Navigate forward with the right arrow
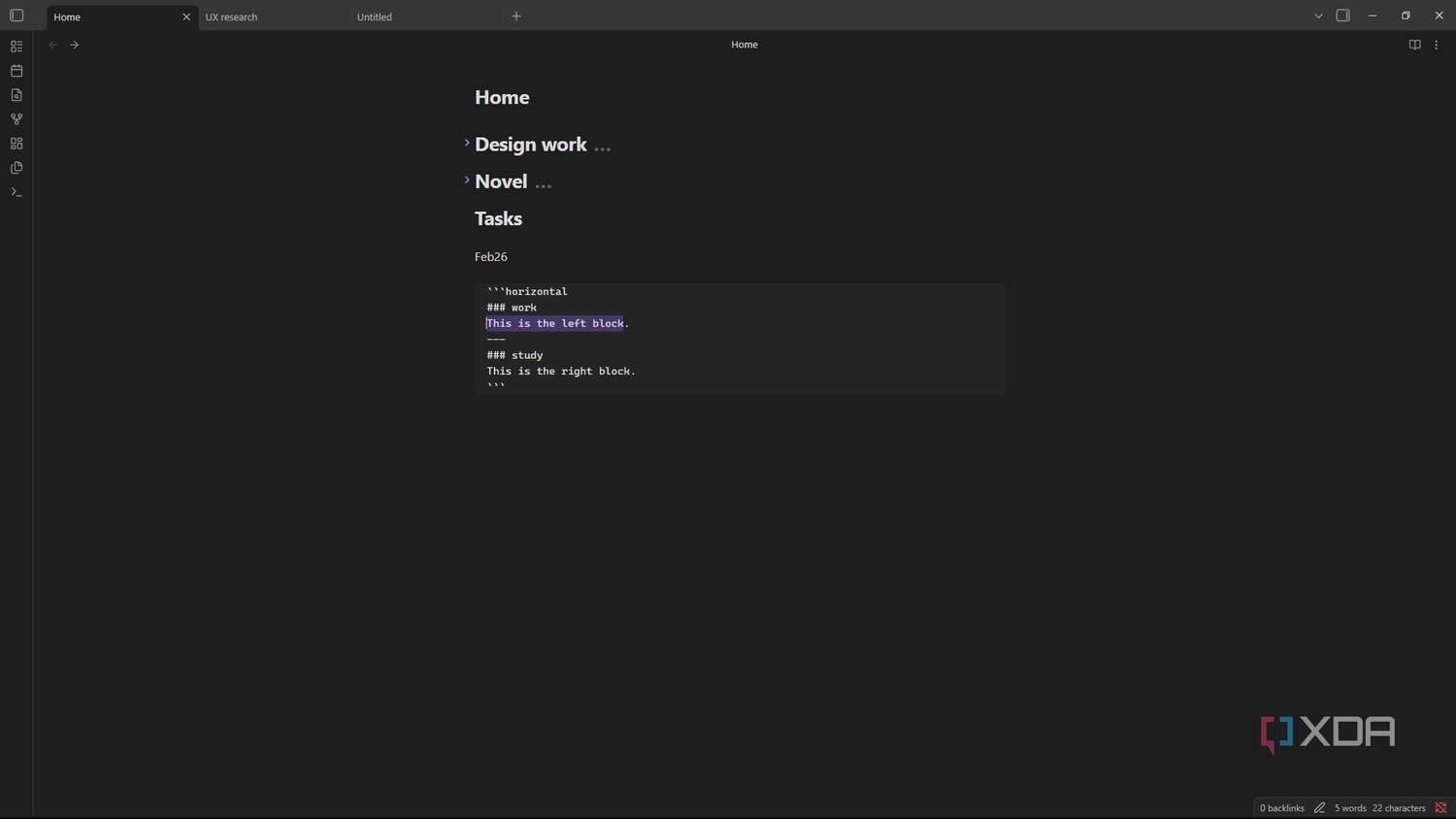 pyautogui.click(x=75, y=45)
